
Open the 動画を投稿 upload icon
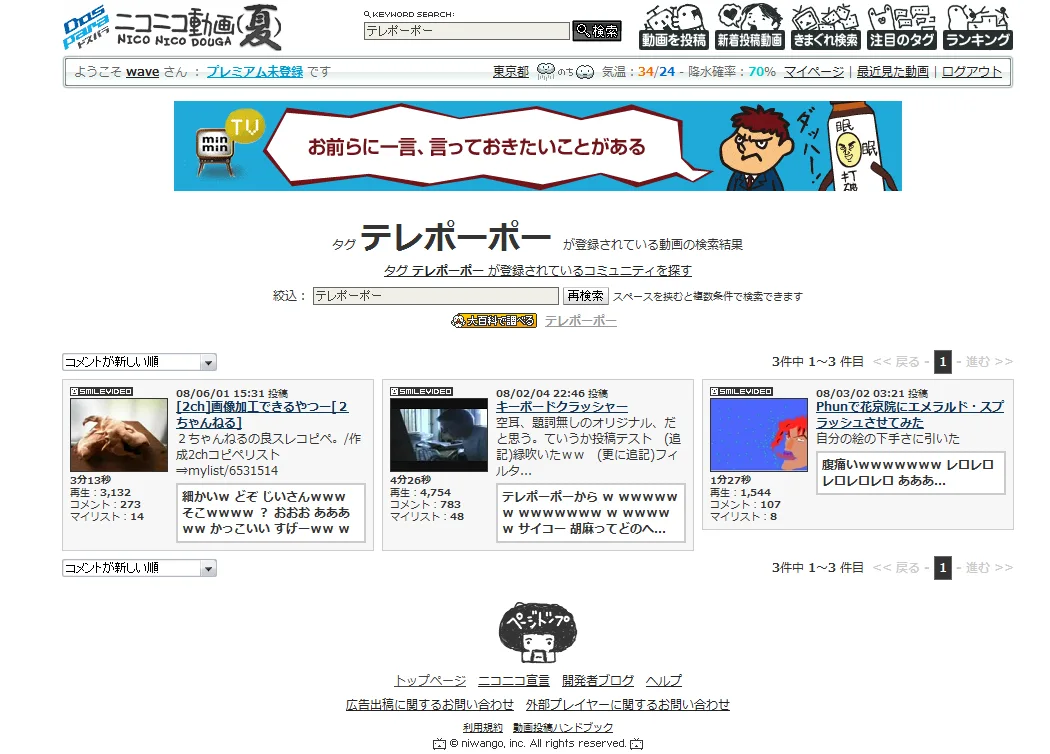click(674, 27)
